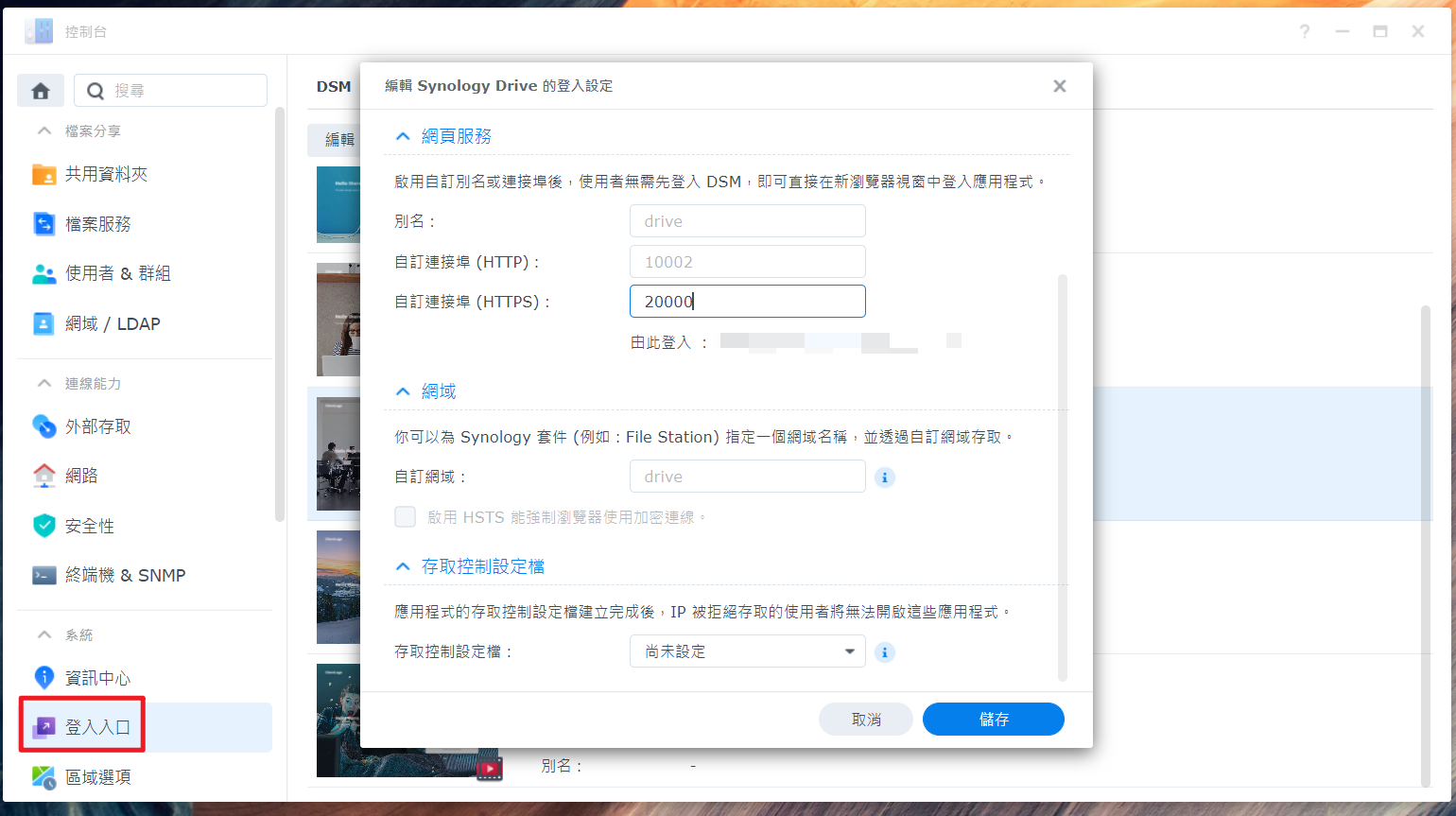Click the Control Panel home icon

[41, 91]
